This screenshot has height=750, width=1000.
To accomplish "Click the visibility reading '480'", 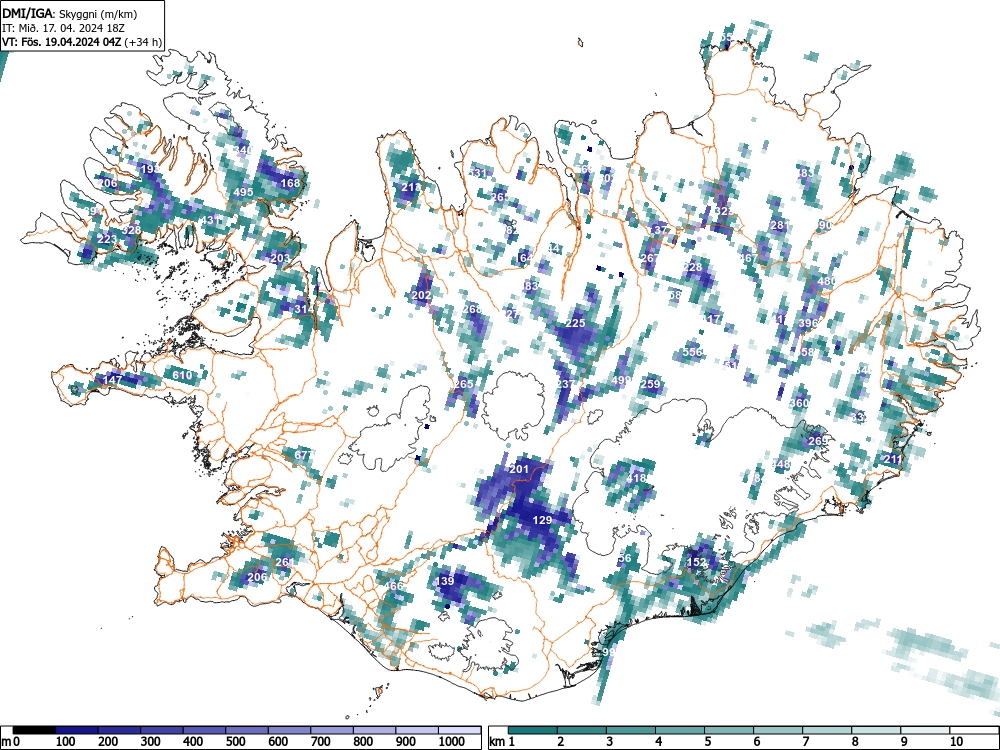I will coord(826,281).
